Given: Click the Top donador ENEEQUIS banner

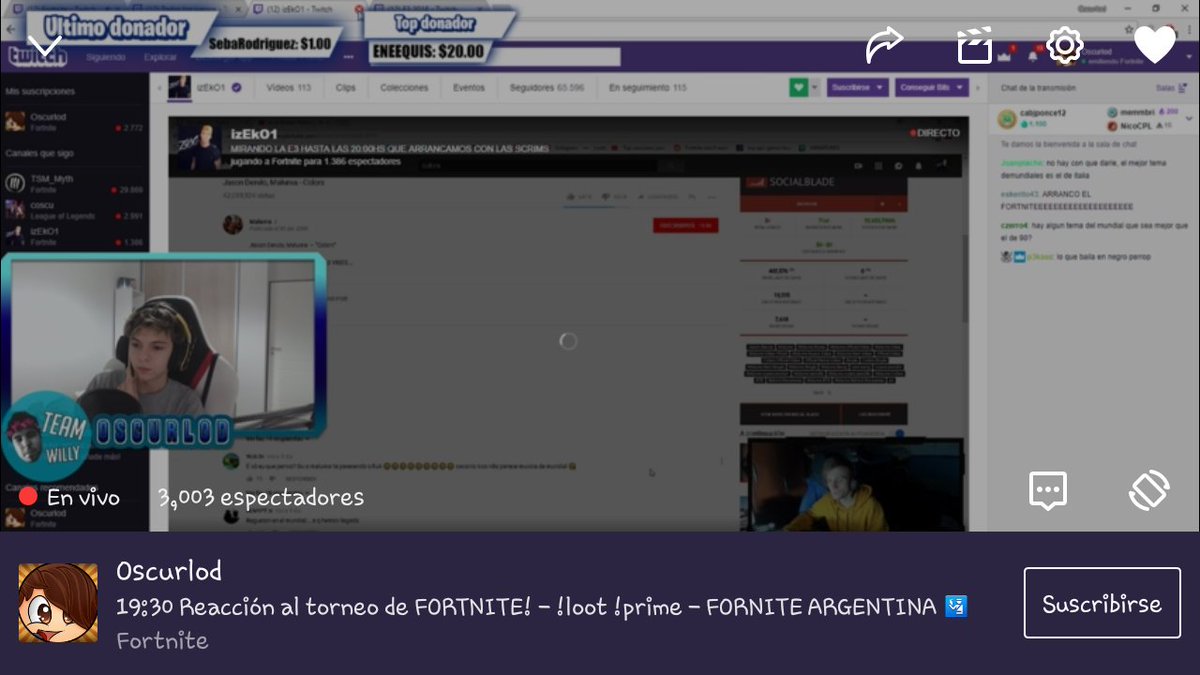Looking at the screenshot, I should click(435, 37).
